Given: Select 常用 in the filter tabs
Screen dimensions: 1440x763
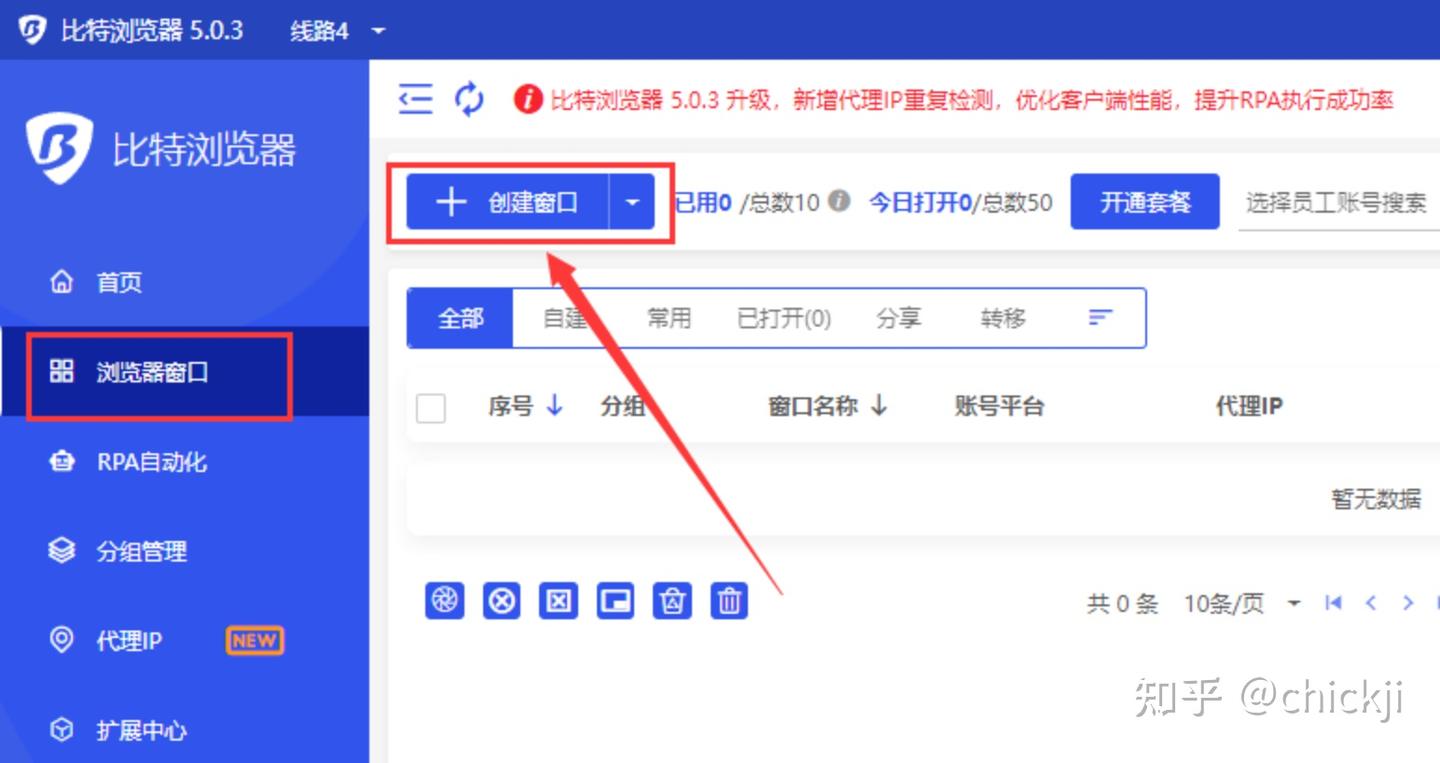Looking at the screenshot, I should (x=668, y=317).
